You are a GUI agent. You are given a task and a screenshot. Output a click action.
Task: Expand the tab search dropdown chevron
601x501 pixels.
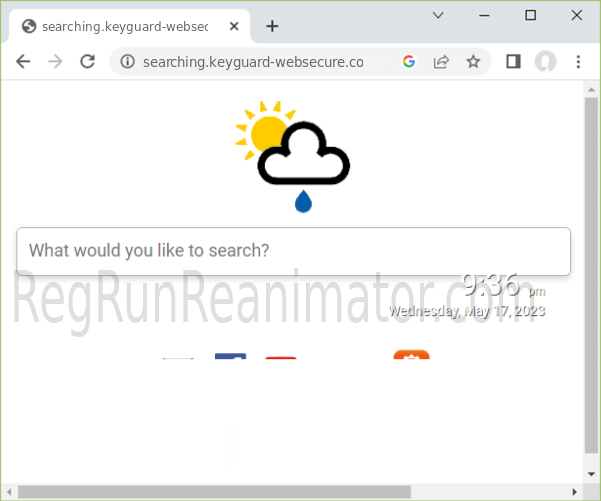click(438, 15)
